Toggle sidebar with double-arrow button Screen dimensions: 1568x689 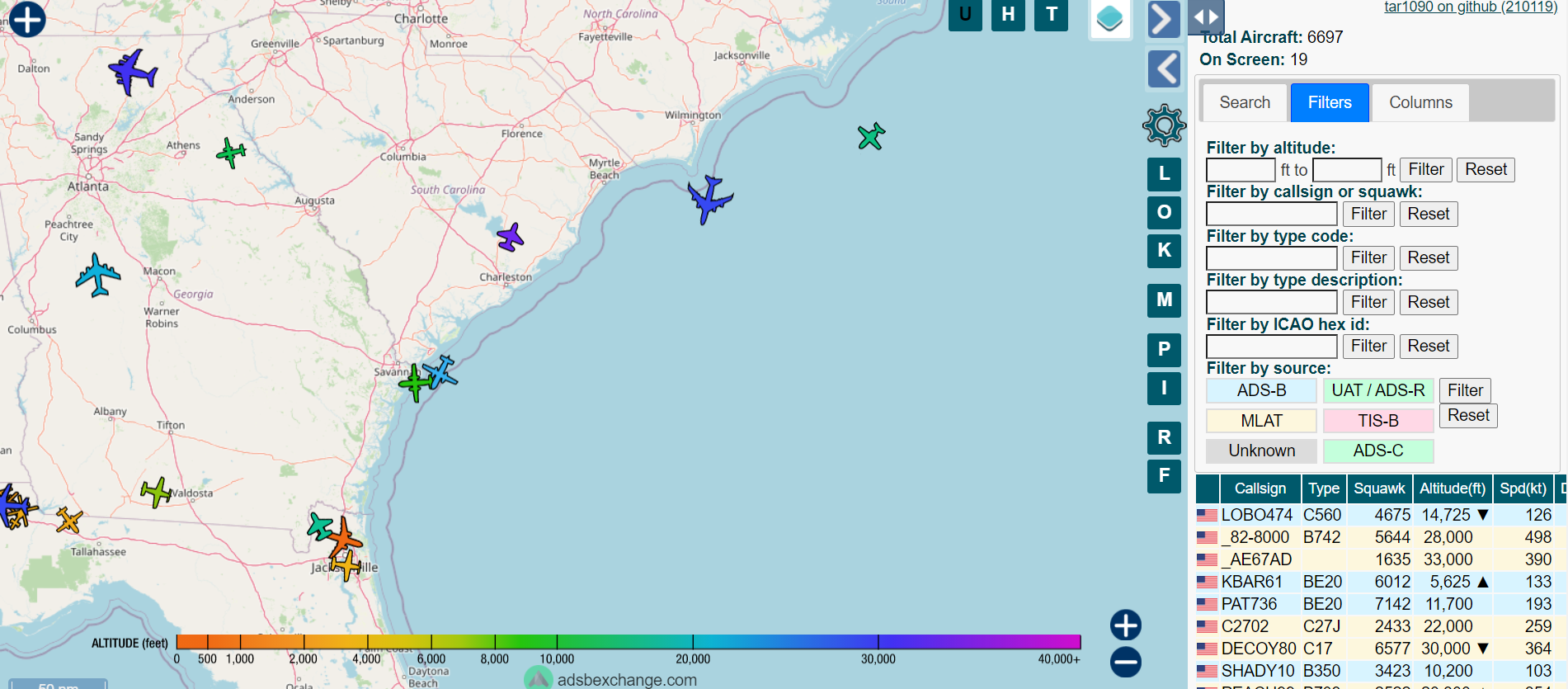pyautogui.click(x=1206, y=17)
